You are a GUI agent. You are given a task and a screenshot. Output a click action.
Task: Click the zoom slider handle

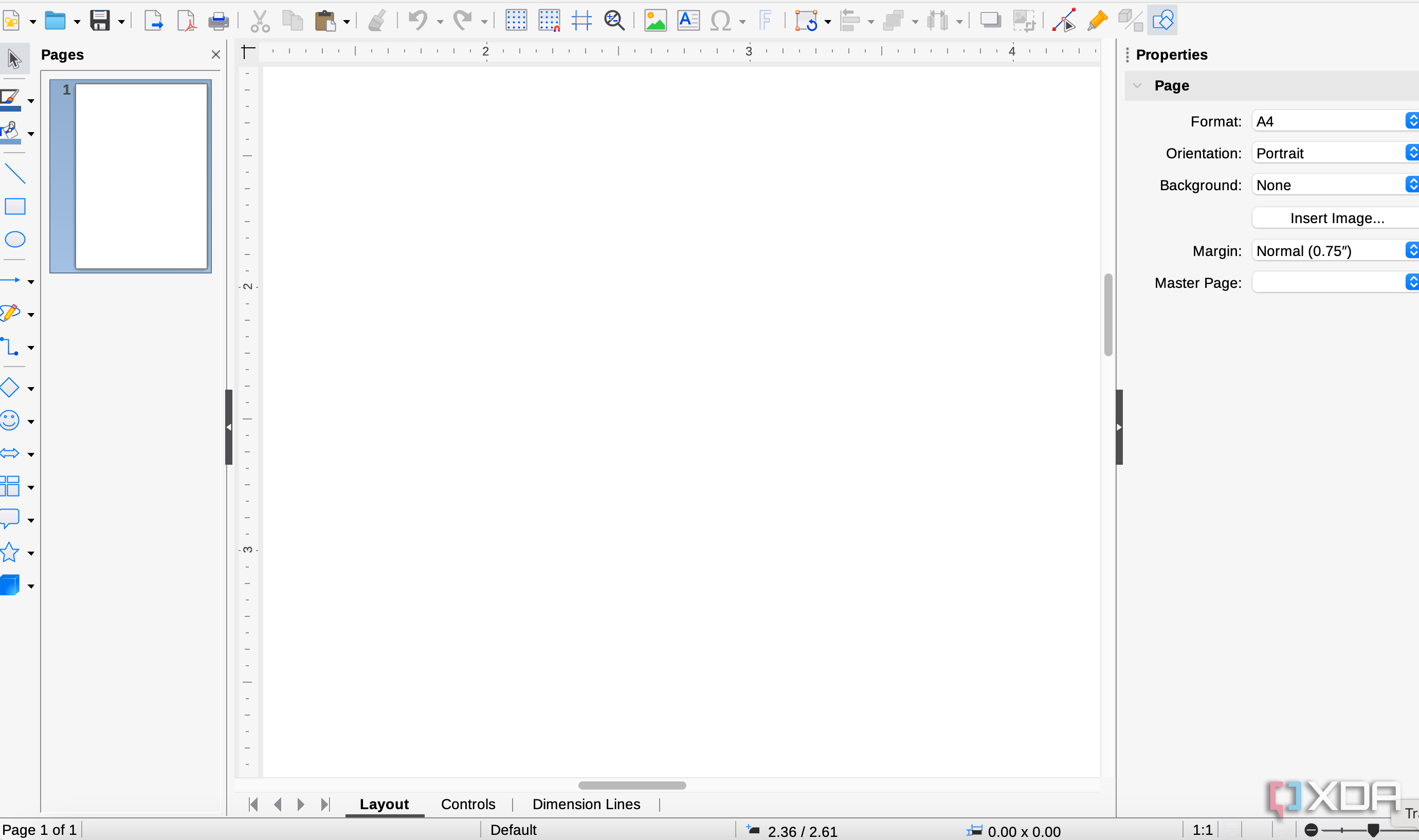[1373, 830]
